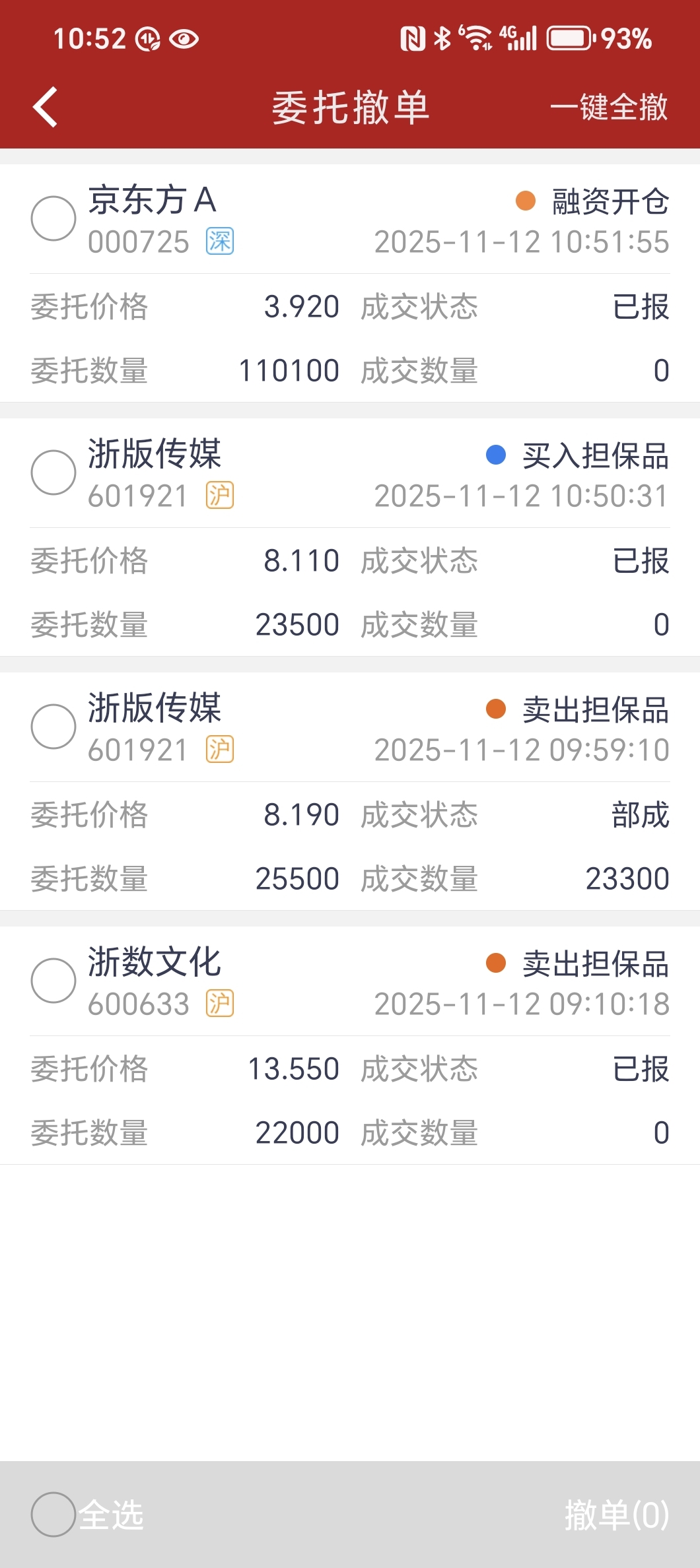Select the 浙数文化 order radio button
Screen dimensions: 700x1568
coord(53,981)
